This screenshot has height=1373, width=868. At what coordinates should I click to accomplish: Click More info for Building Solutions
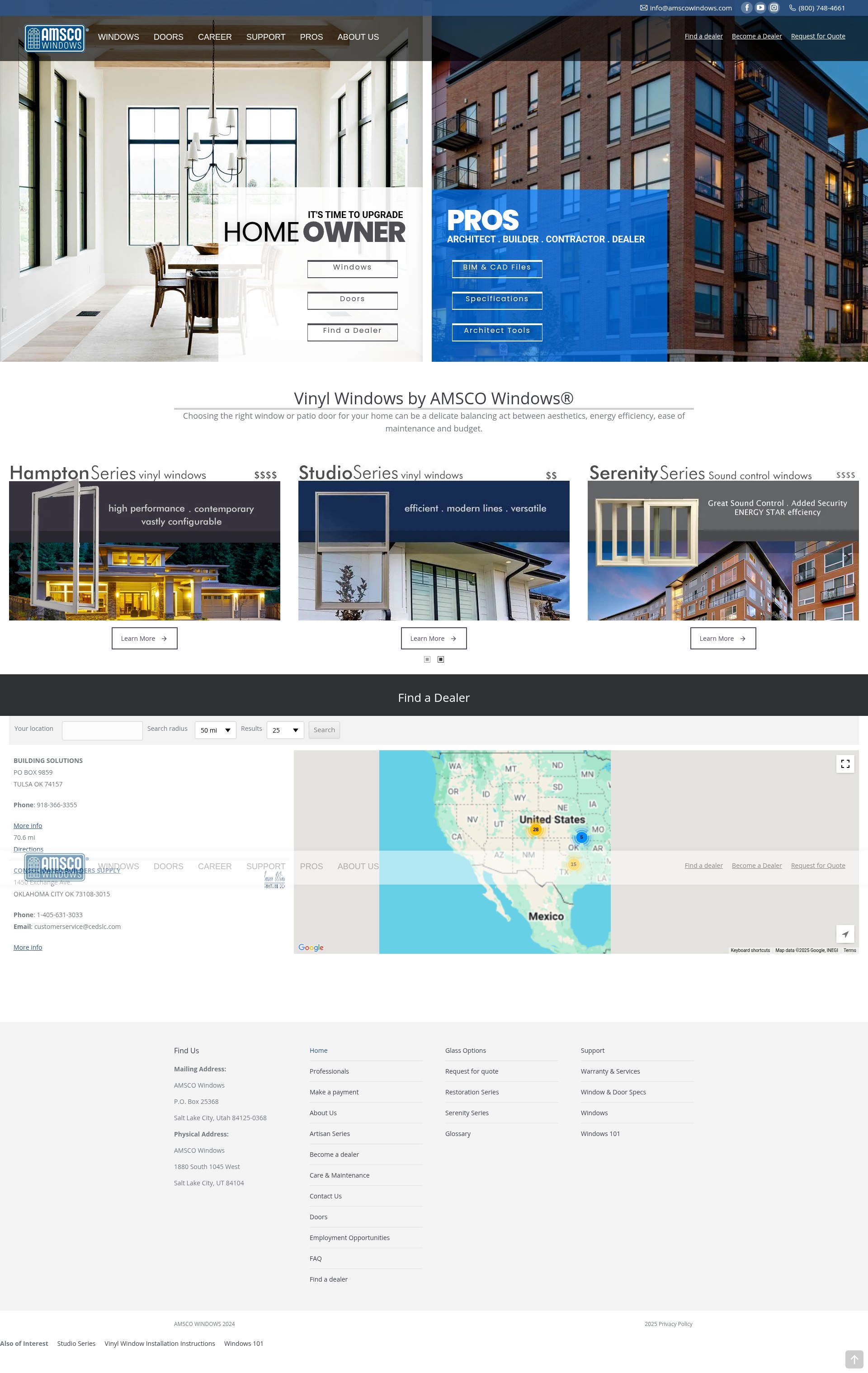click(x=28, y=826)
